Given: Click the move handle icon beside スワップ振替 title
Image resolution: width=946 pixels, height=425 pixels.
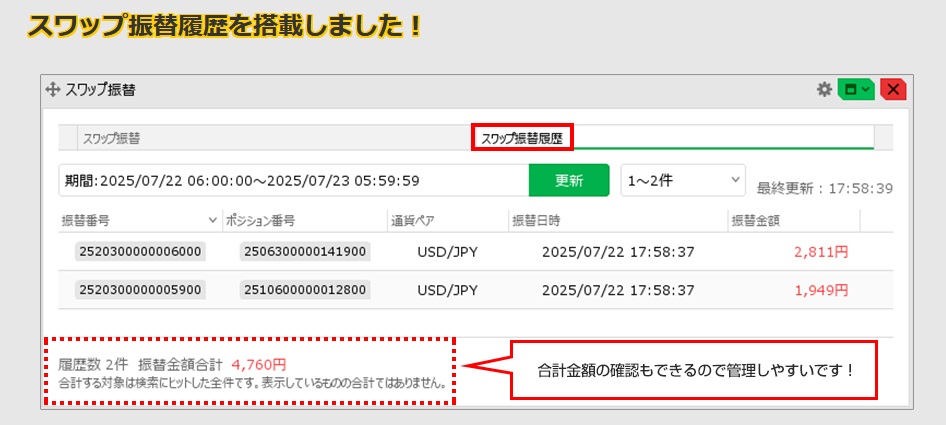Looking at the screenshot, I should 53,90.
